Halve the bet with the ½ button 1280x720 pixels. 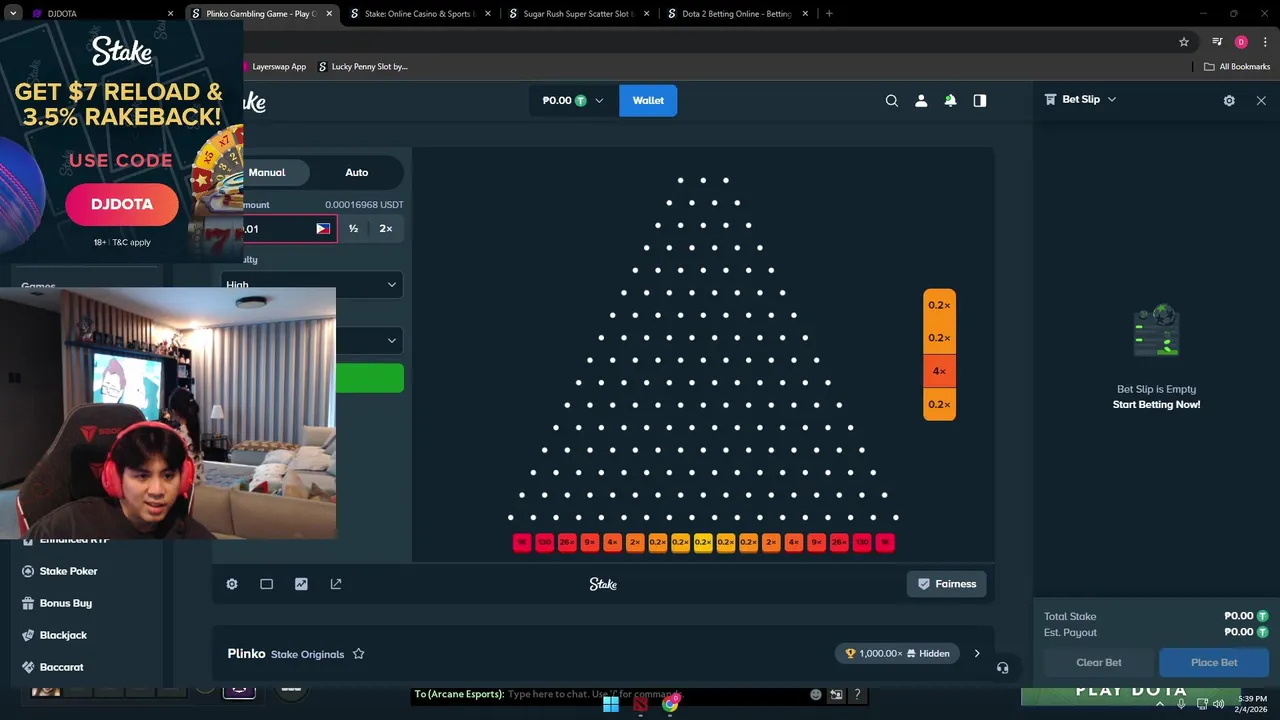[x=353, y=229]
